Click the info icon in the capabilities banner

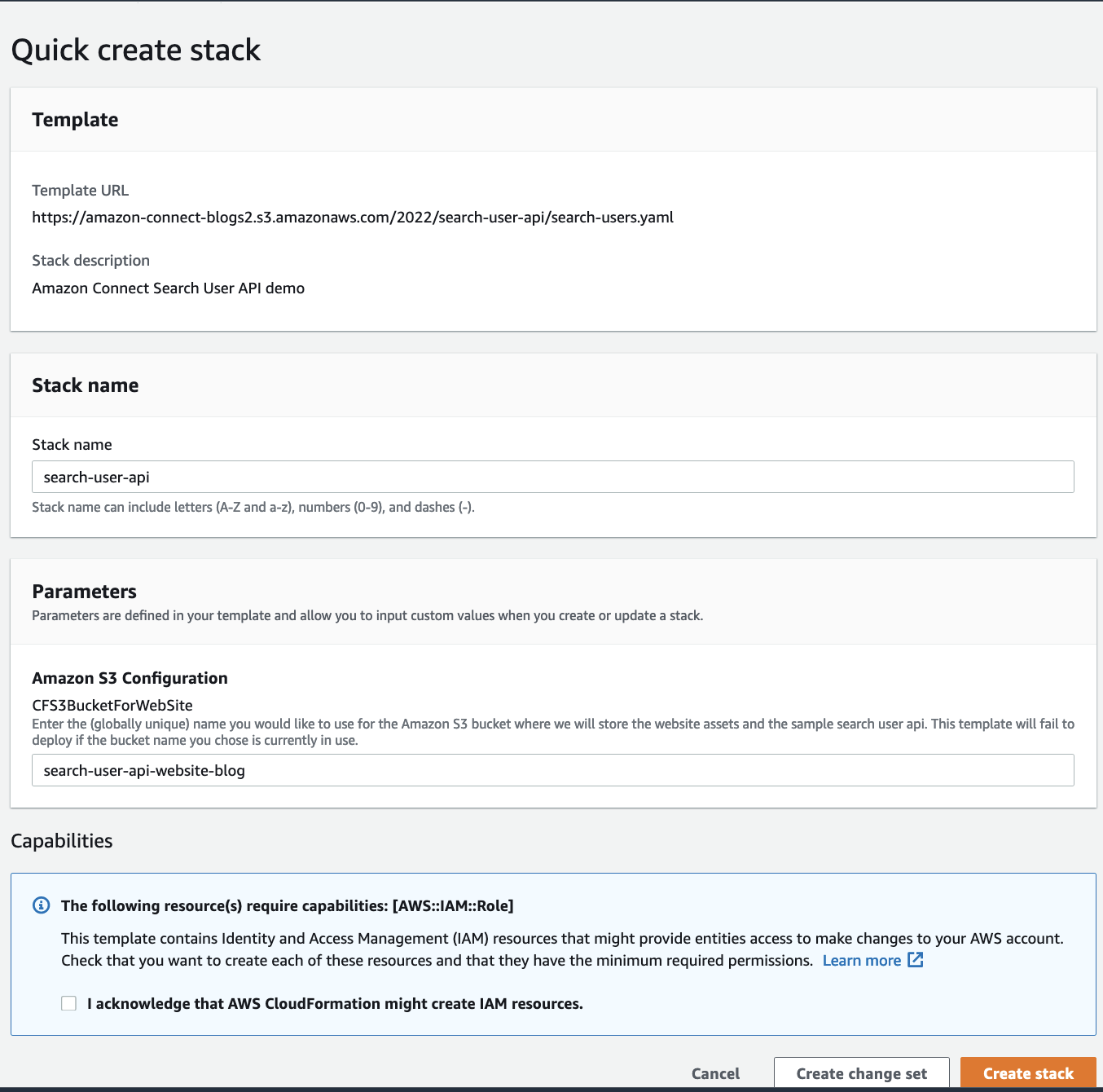click(x=42, y=905)
